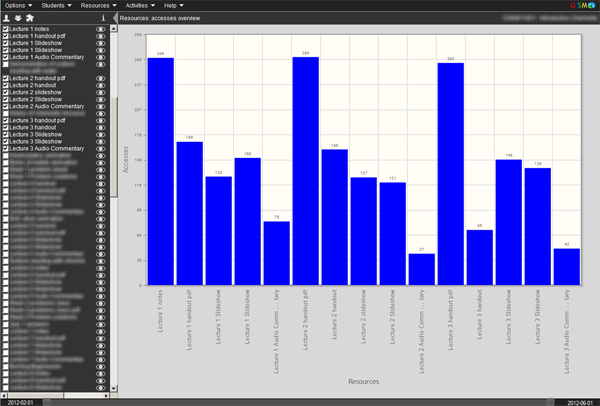Click eye icon for Lecture 3 Audio Commentary
The height and width of the screenshot is (406, 600).
pyautogui.click(x=101, y=149)
